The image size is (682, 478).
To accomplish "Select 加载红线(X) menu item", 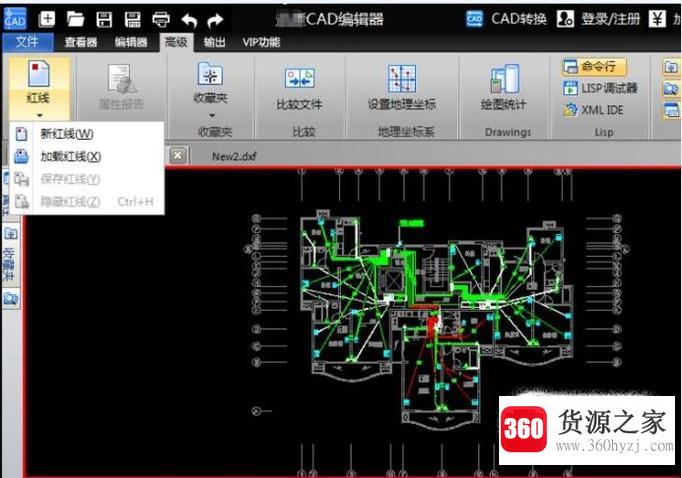I will pyautogui.click(x=86, y=156).
